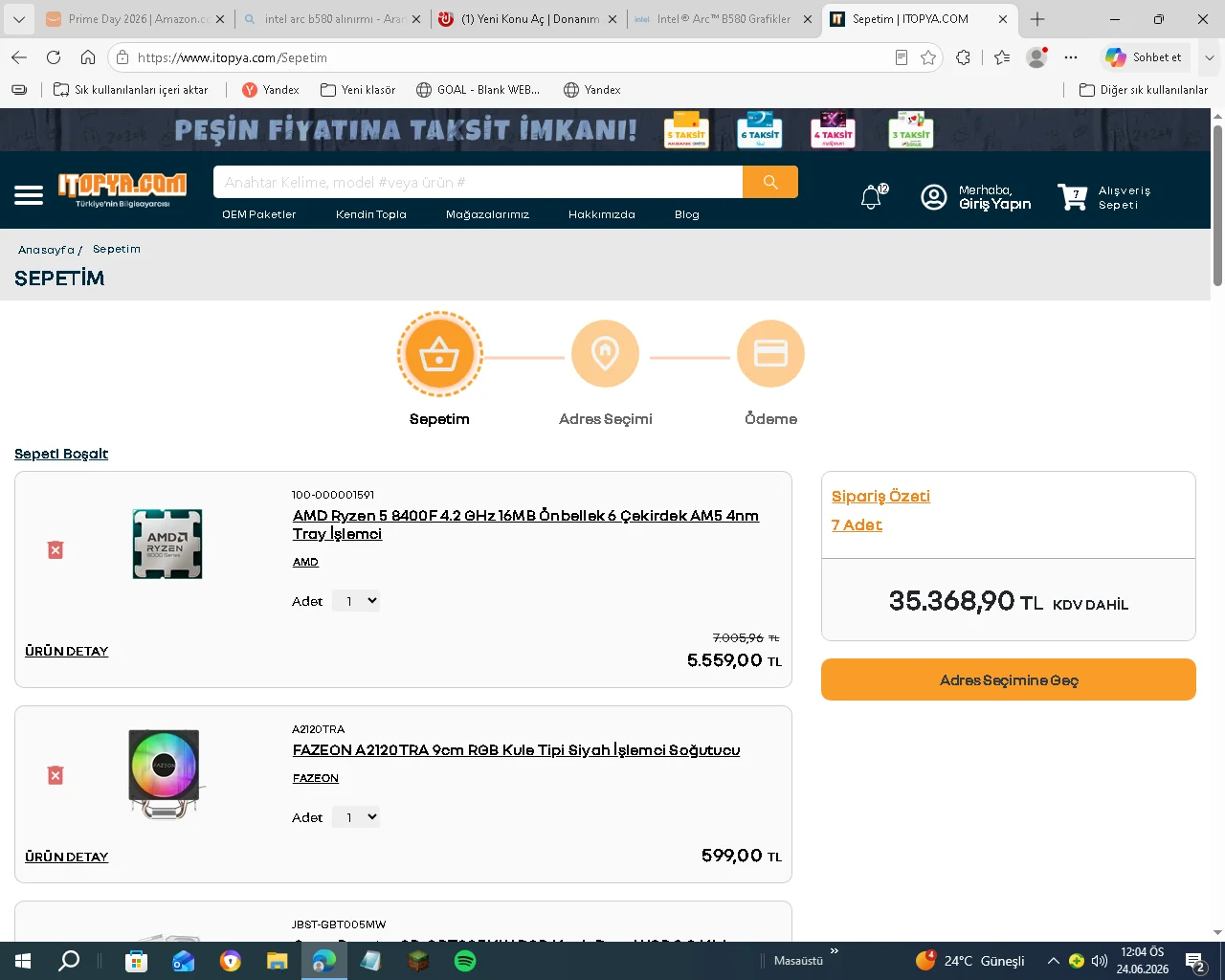This screenshot has width=1225, height=980.
Task: Click Adres Seçimine Geç button
Action: 1009,679
